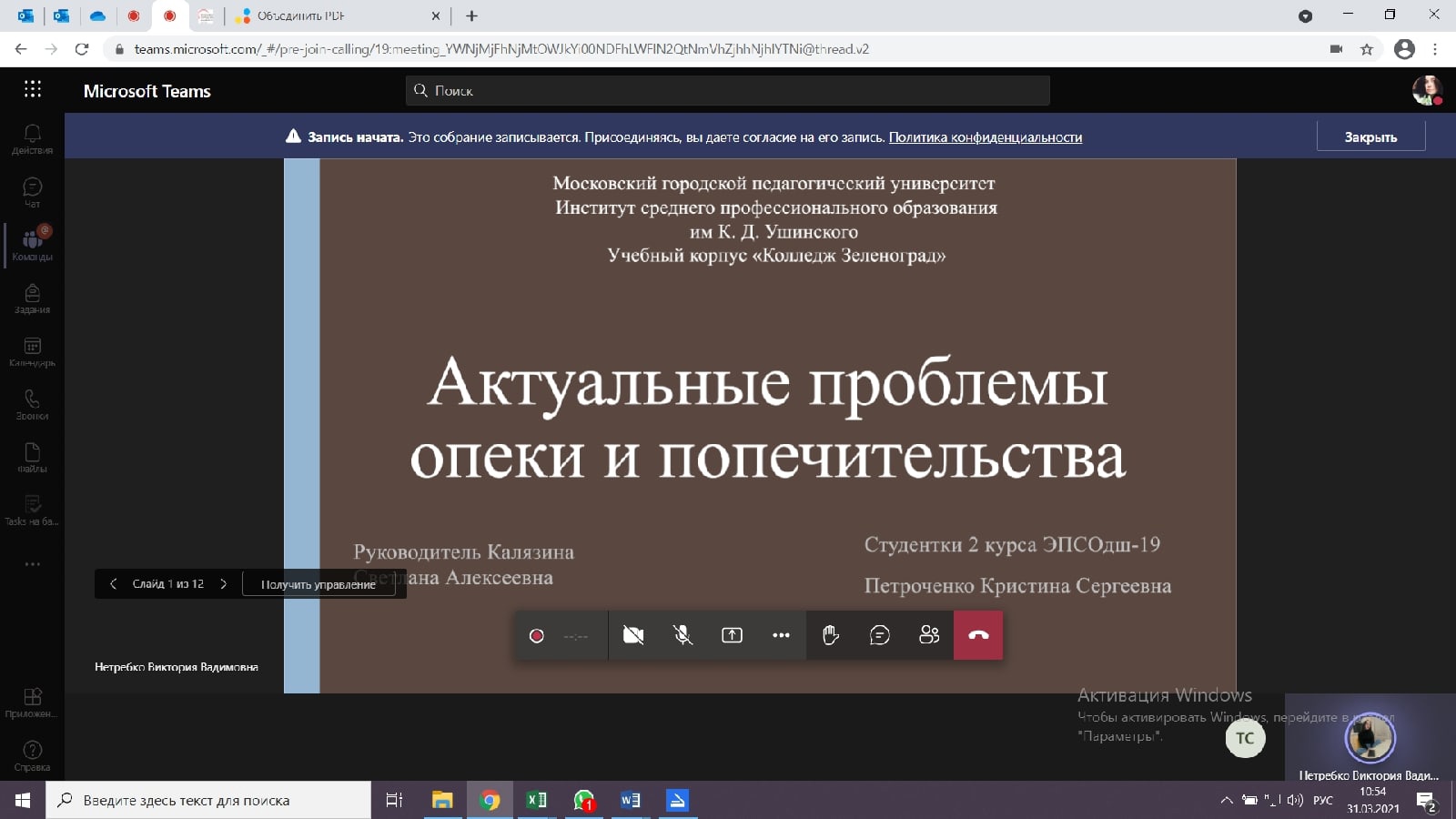Image resolution: width=1456 pixels, height=819 pixels.
Task: Open Календарь in the left sidebar
Action: (x=32, y=351)
